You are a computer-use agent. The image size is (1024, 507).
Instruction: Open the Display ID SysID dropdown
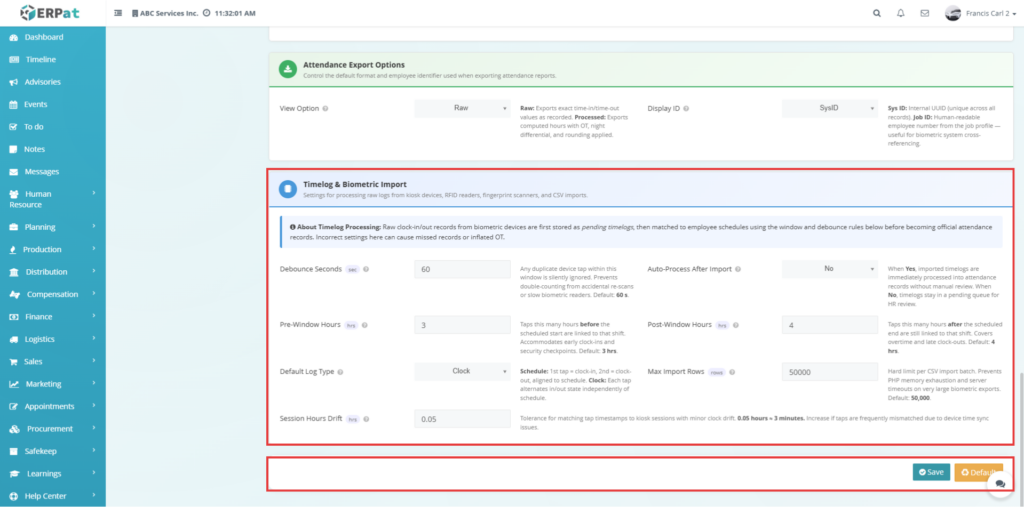[830, 107]
